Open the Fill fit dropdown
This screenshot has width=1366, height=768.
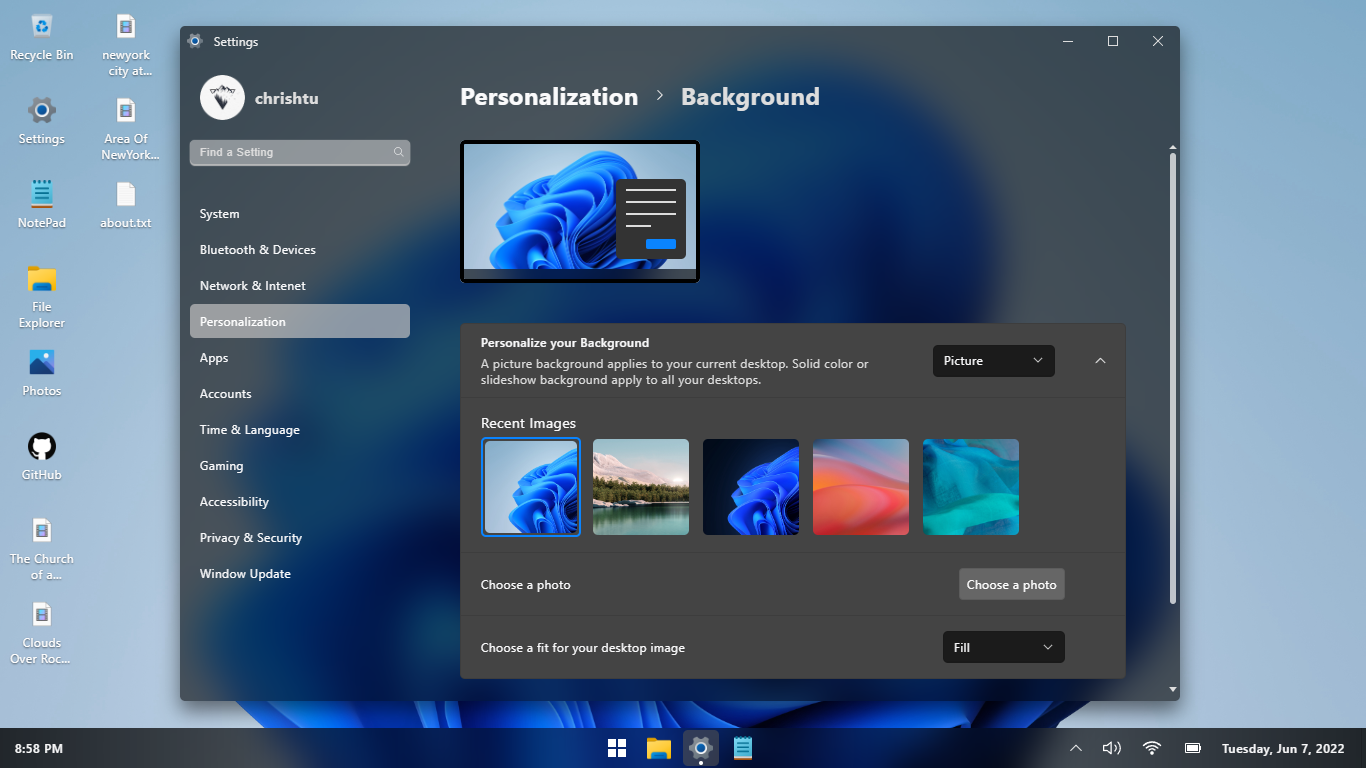1003,647
